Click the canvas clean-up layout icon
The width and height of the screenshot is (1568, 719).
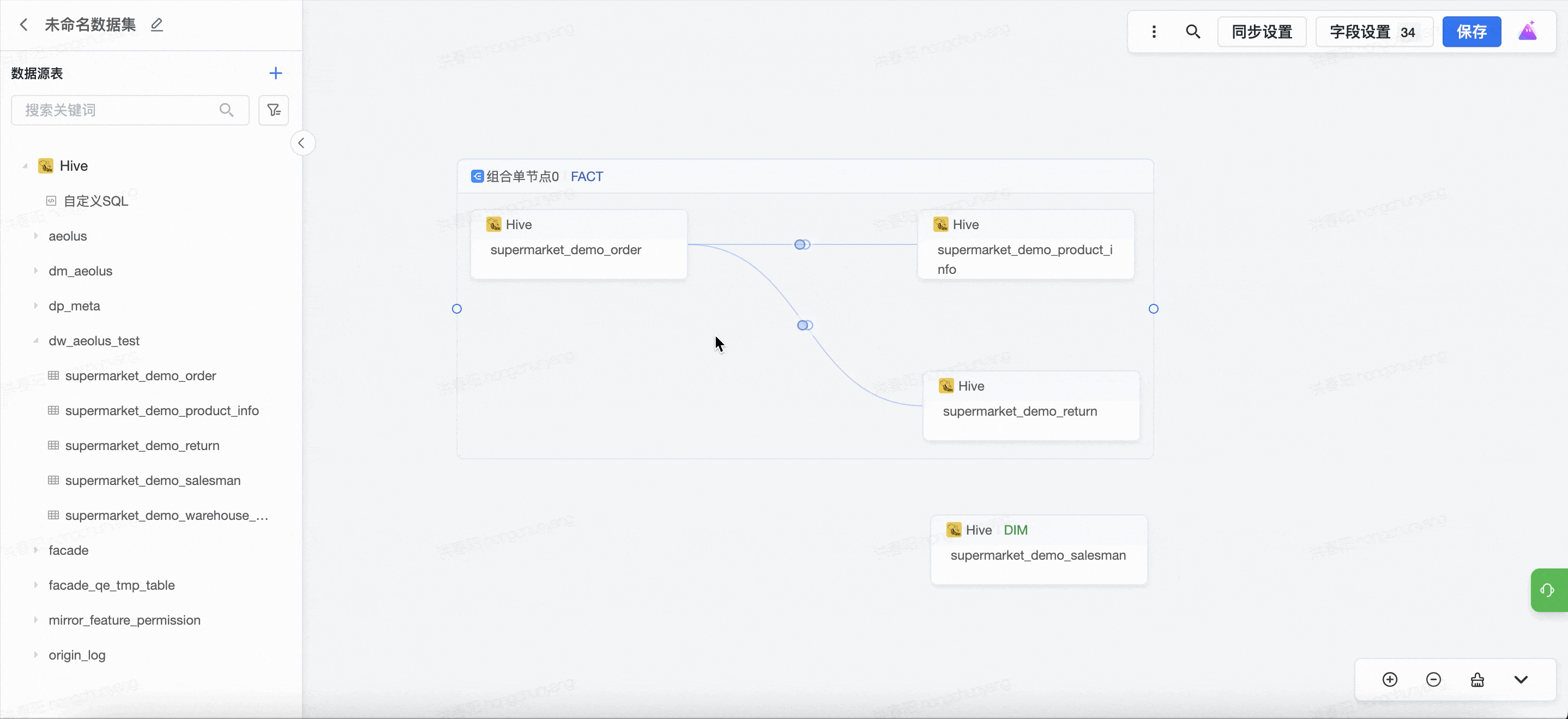pyautogui.click(x=1477, y=679)
